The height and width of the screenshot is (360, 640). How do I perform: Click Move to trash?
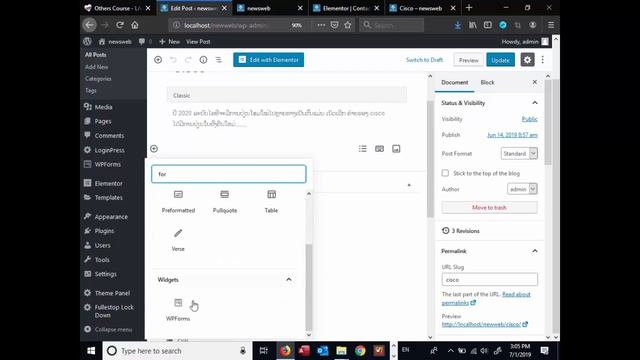click(489, 207)
